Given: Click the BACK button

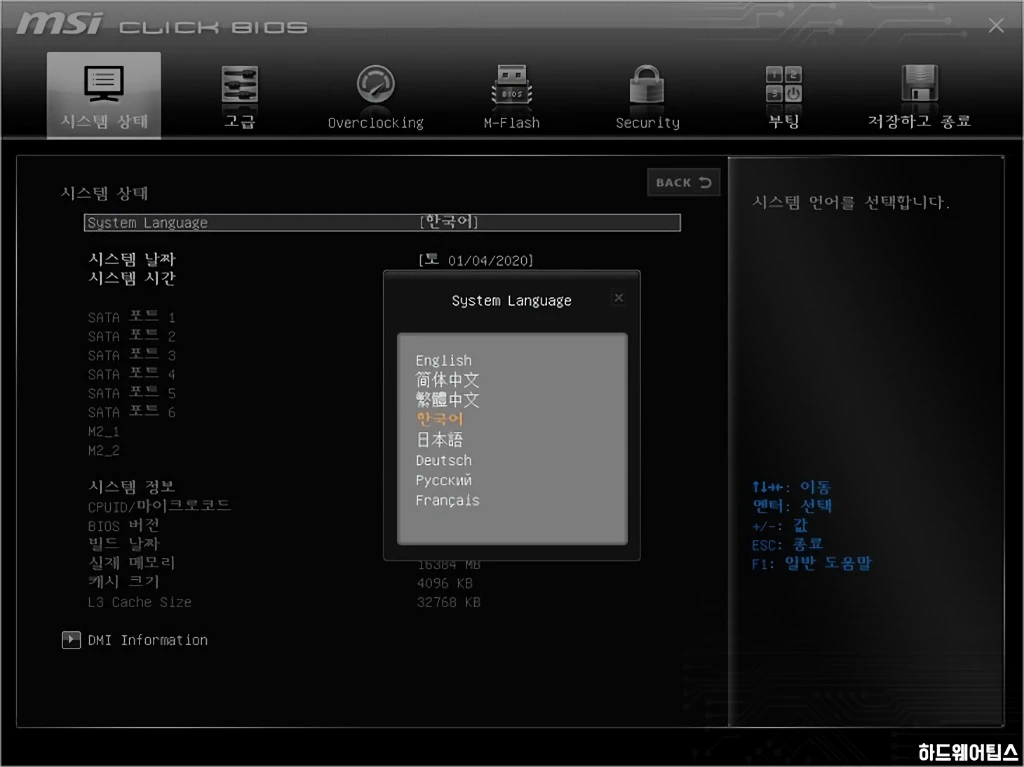Looking at the screenshot, I should [683, 182].
